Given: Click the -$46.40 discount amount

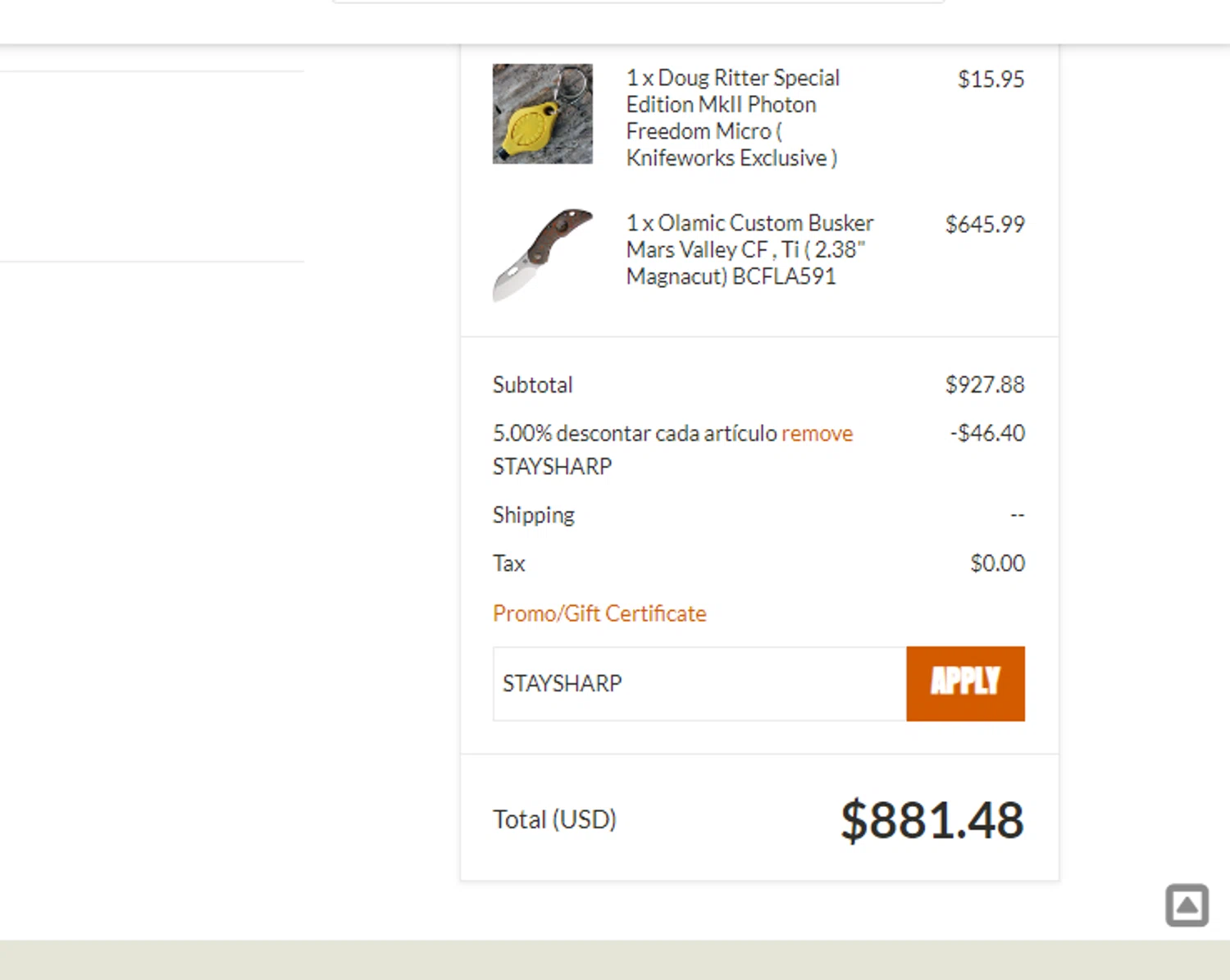Looking at the screenshot, I should 987,433.
